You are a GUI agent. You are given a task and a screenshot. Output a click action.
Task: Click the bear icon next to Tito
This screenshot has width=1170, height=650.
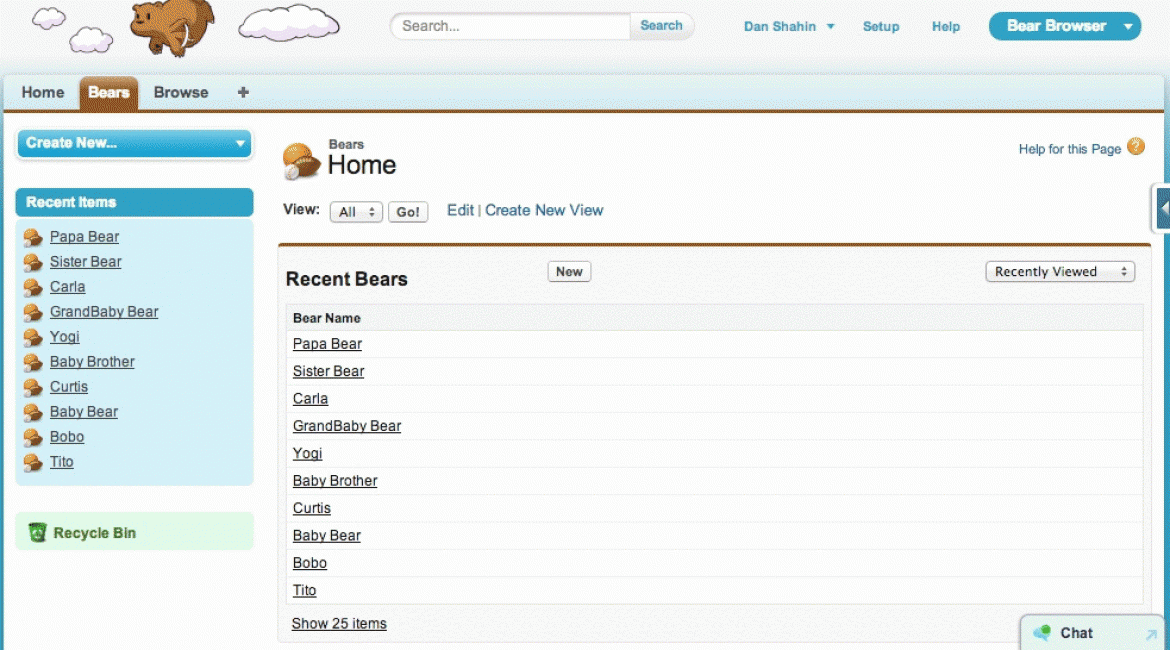[32, 463]
